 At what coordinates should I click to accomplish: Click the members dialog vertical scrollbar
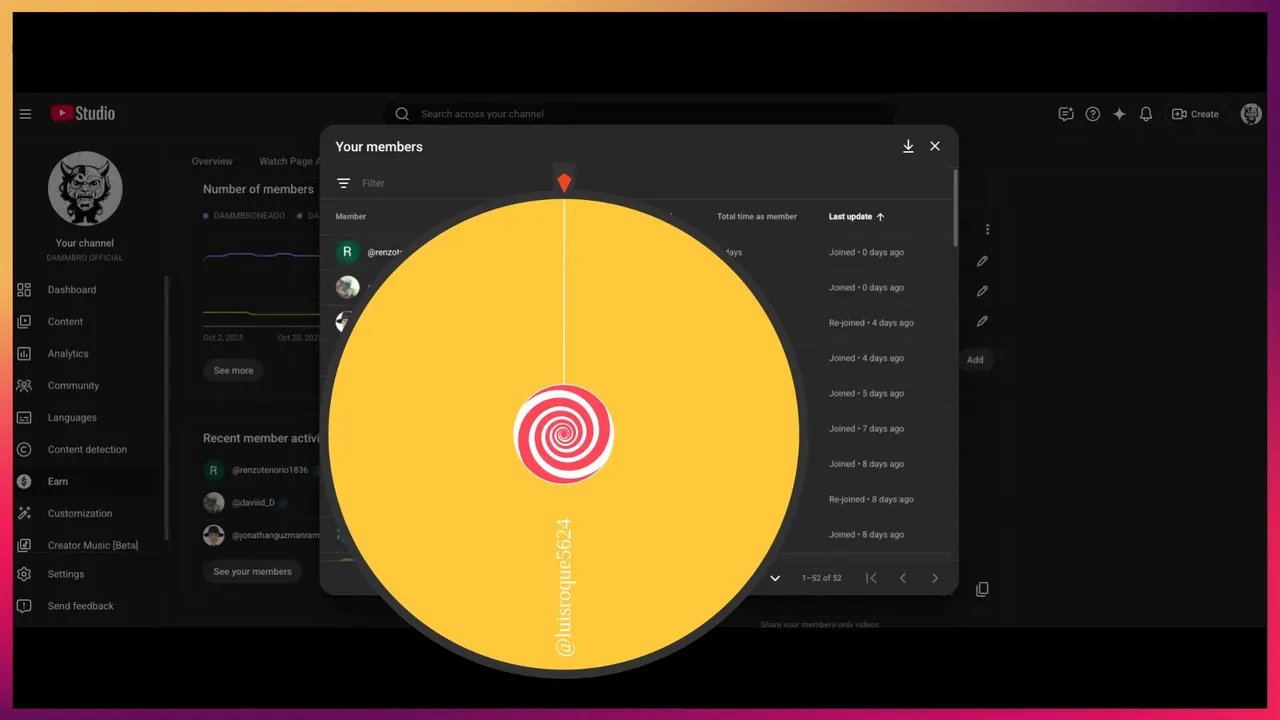coord(956,206)
